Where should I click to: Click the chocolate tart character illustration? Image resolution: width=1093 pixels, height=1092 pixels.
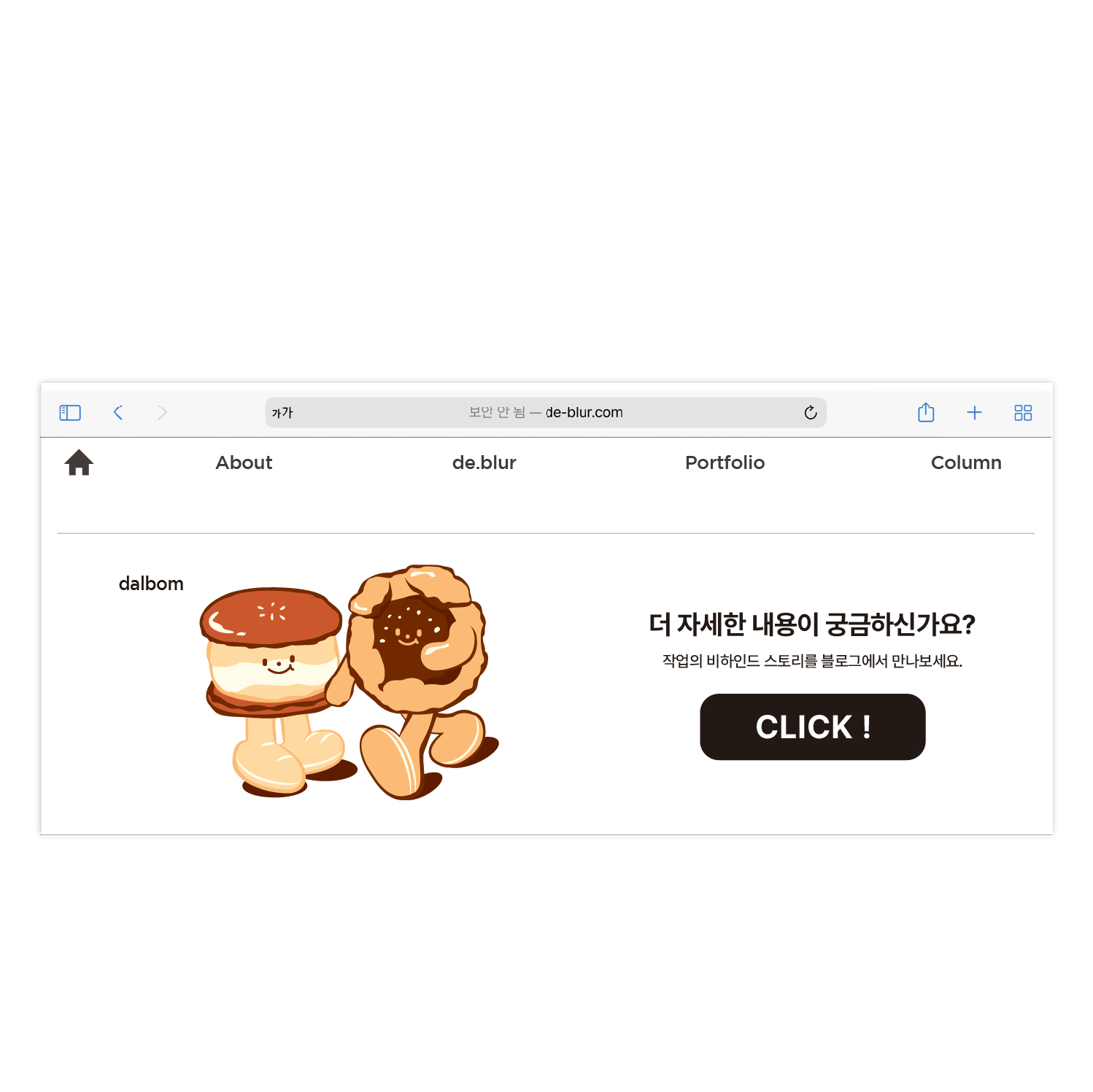click(417, 680)
